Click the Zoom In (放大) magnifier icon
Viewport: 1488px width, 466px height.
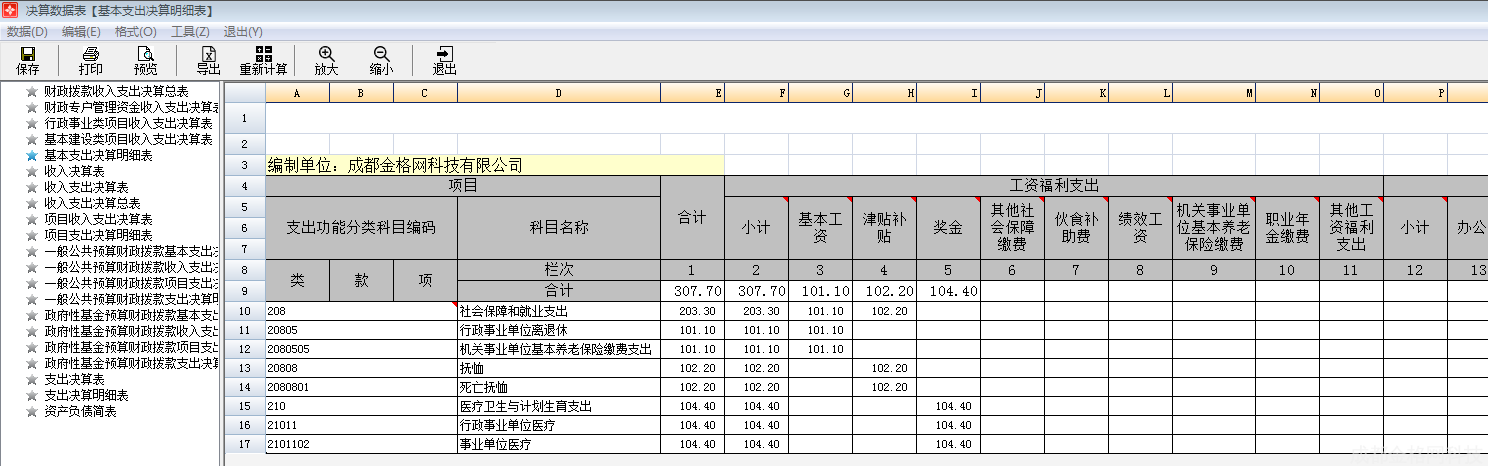tap(326, 55)
